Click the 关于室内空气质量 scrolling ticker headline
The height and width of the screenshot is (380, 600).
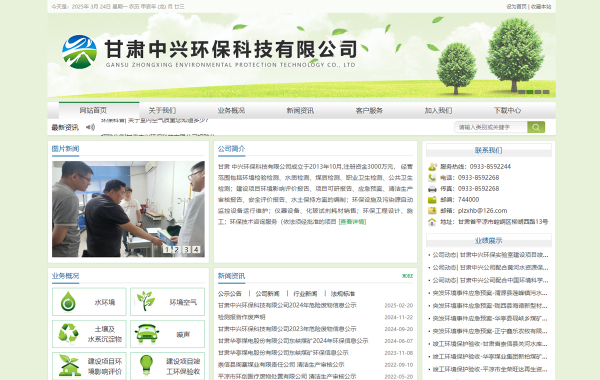[155, 120]
